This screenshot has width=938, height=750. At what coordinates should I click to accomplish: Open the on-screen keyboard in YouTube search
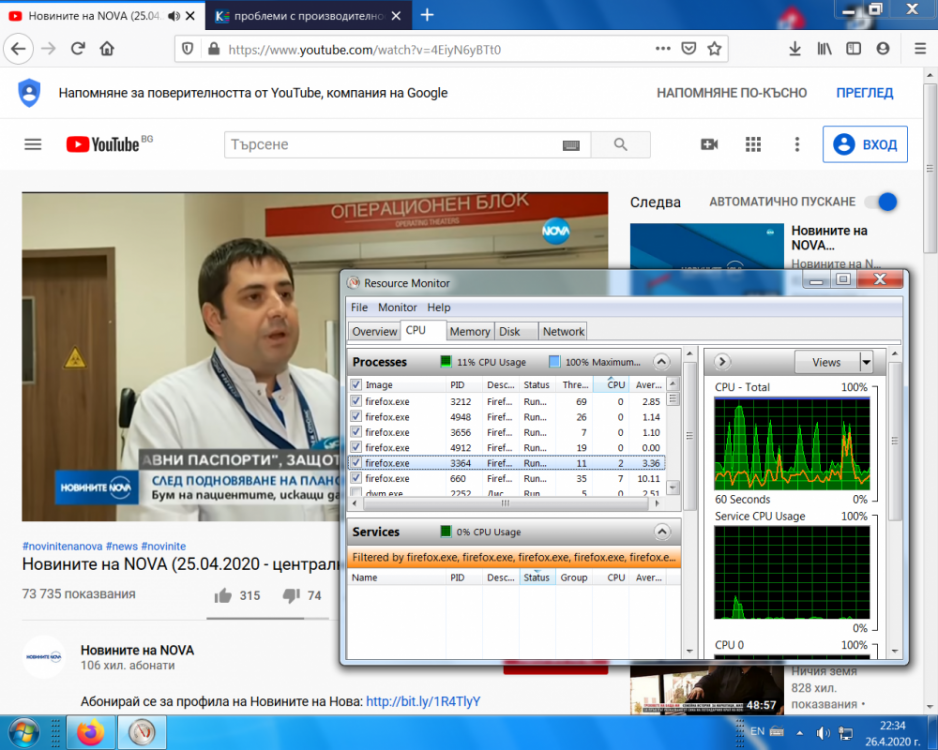tap(571, 145)
